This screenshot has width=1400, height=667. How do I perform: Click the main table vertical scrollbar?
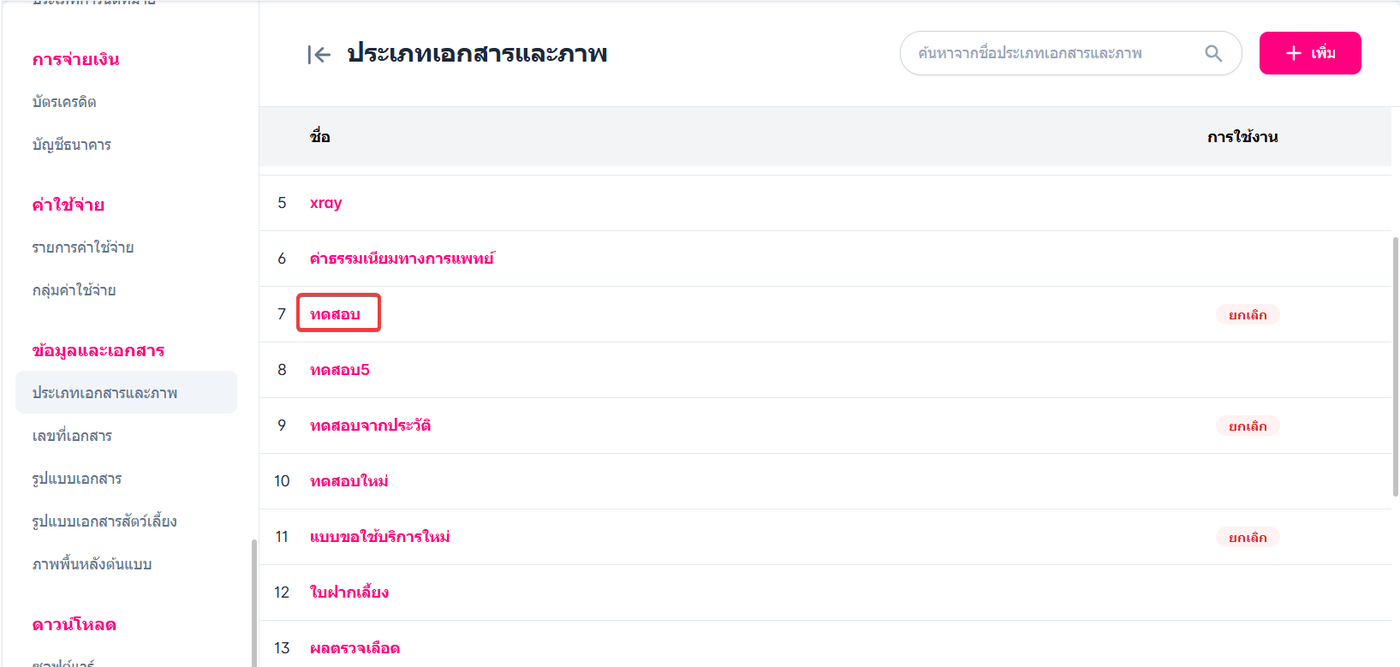click(x=1395, y=365)
